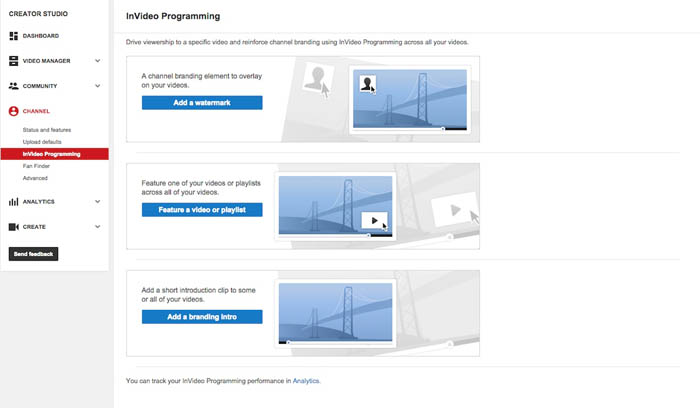The image size is (700, 408).
Task: Click the Video Manager icon
Action: (13, 61)
